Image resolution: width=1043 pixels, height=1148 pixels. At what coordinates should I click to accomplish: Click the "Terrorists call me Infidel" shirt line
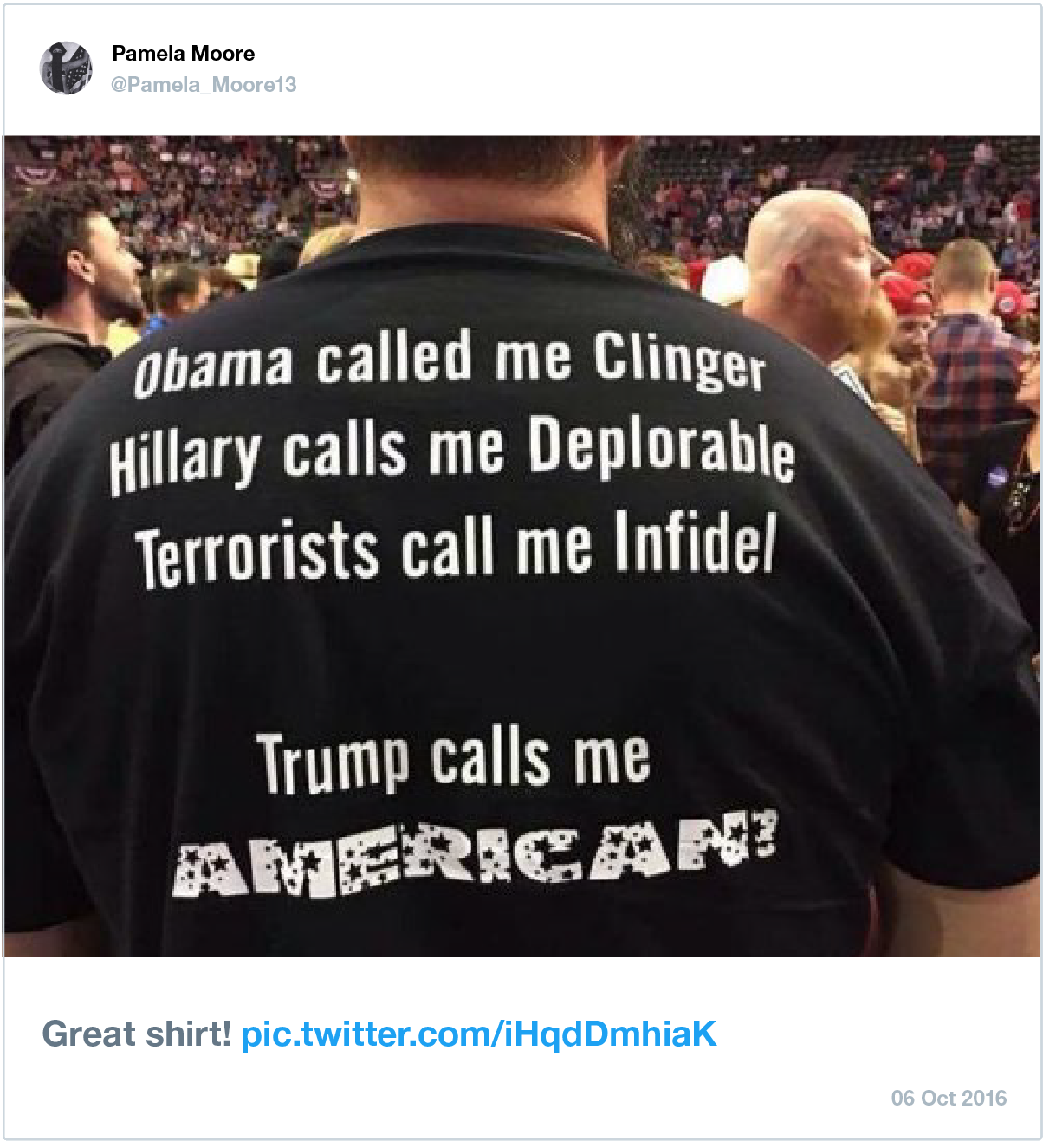click(456, 549)
